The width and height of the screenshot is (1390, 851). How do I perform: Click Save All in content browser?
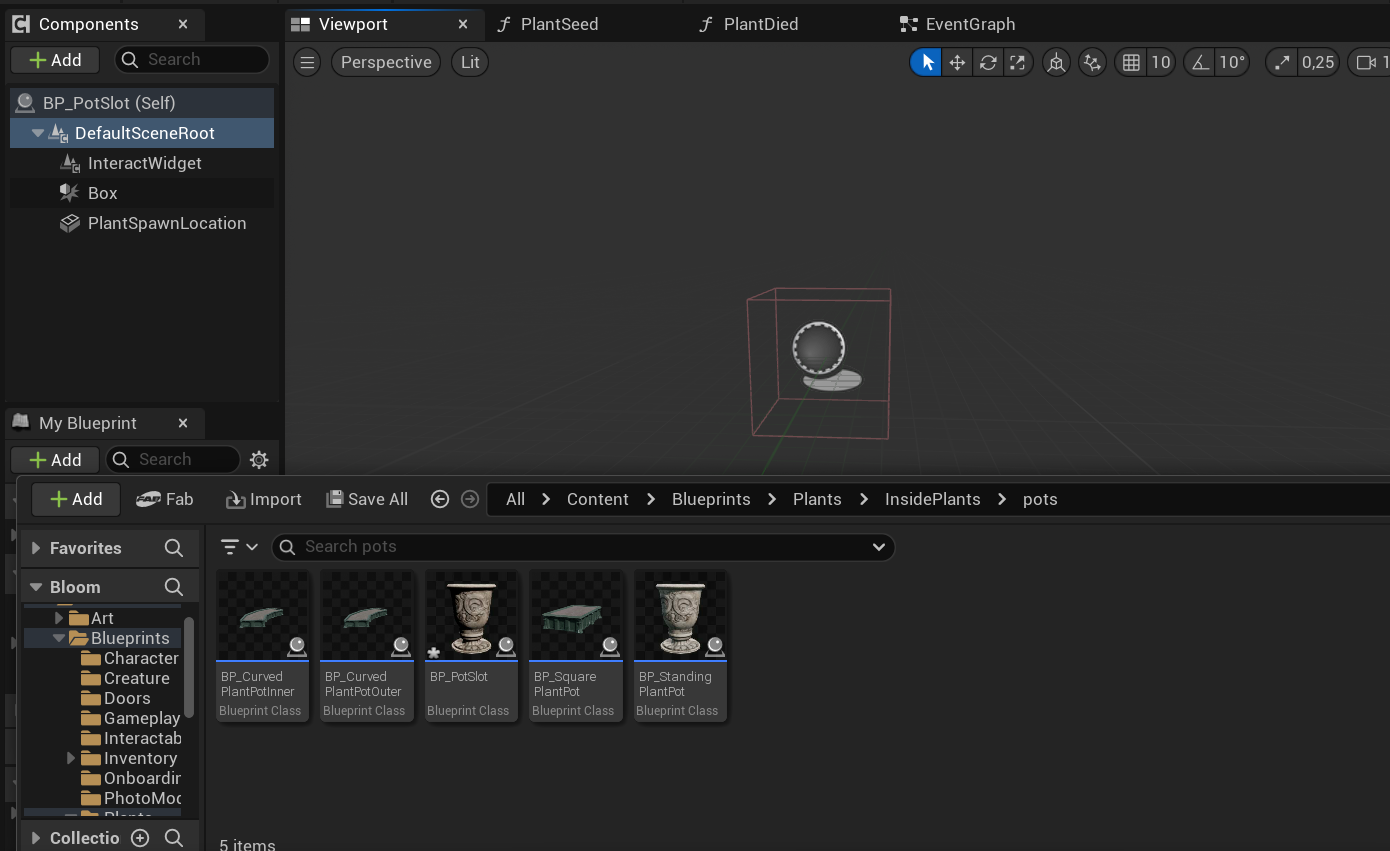click(367, 499)
